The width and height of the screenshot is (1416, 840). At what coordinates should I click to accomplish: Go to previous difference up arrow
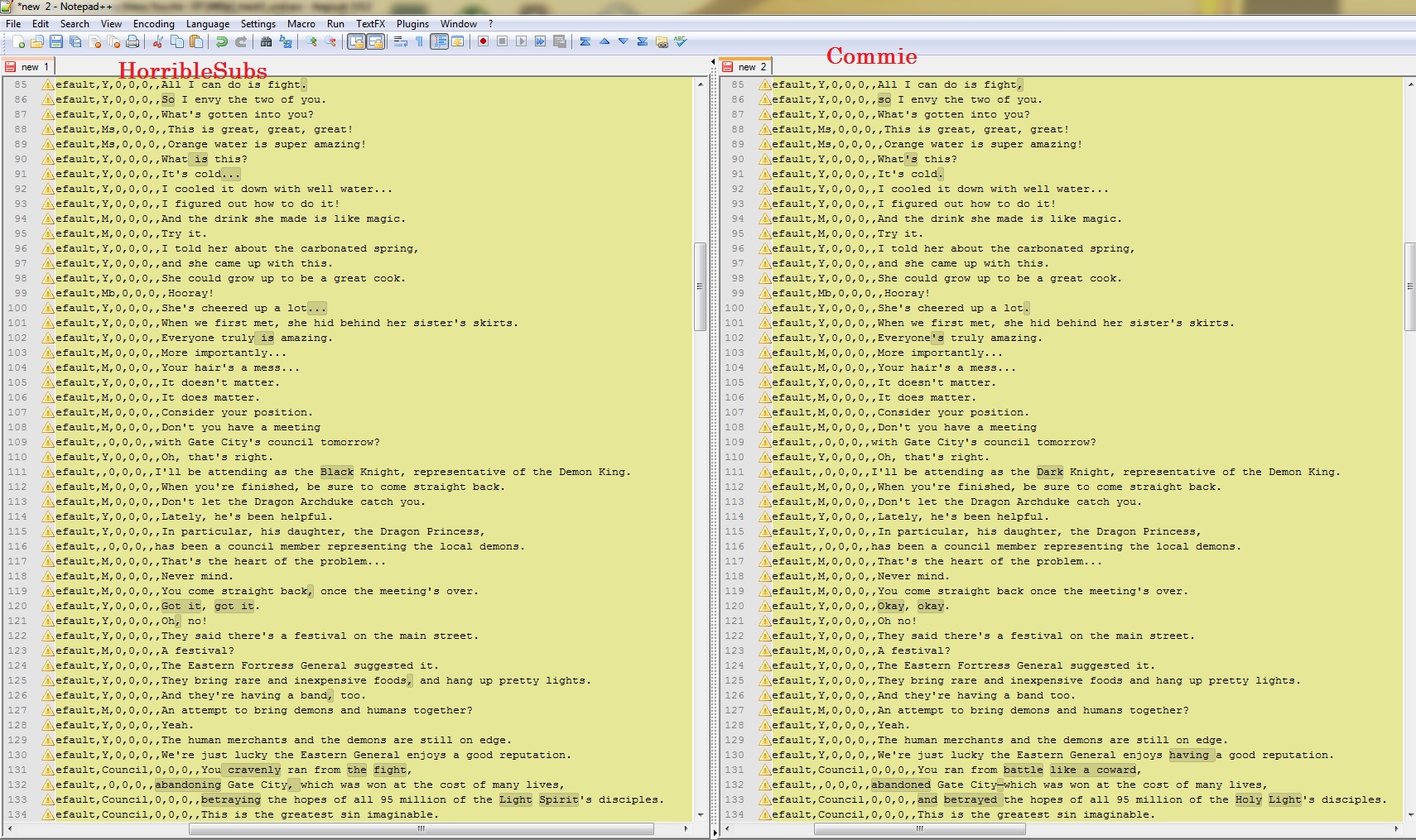(x=604, y=42)
